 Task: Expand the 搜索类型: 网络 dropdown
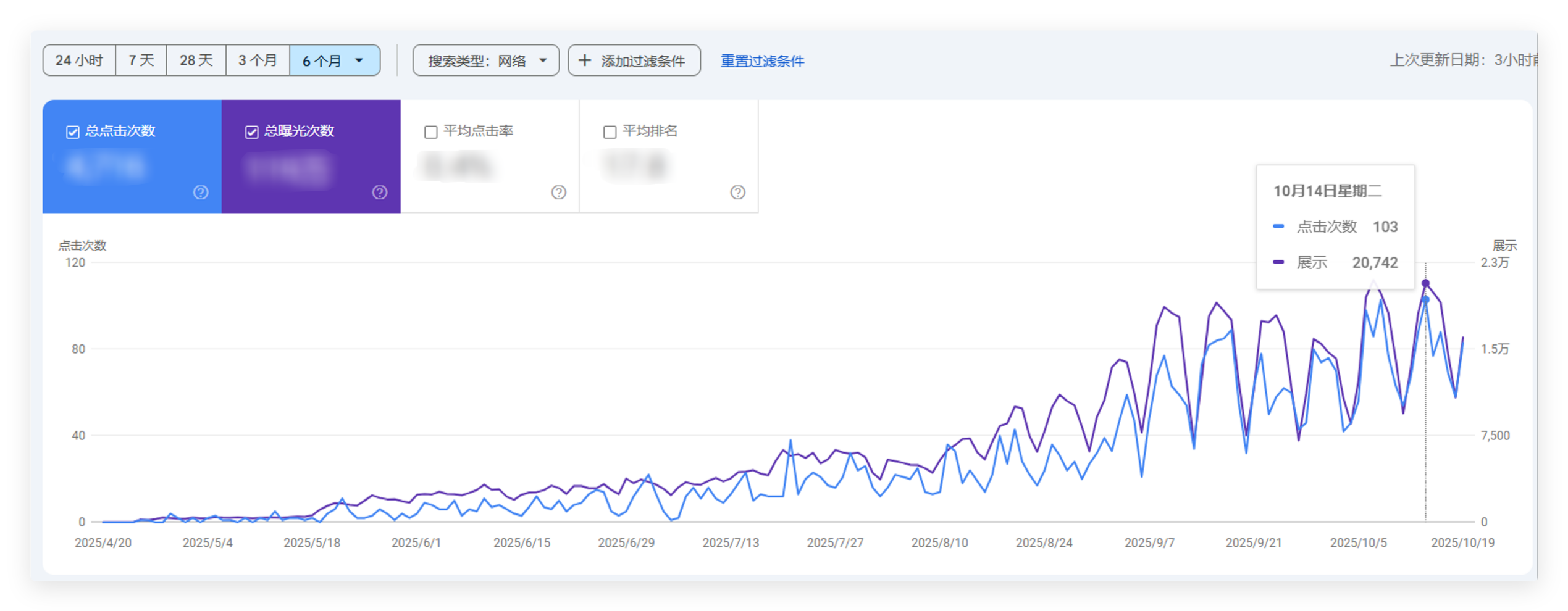pos(543,60)
